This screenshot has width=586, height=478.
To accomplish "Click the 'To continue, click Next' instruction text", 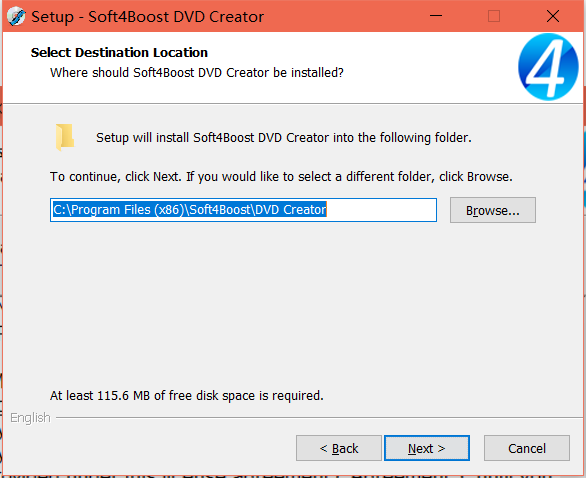I will [x=281, y=176].
